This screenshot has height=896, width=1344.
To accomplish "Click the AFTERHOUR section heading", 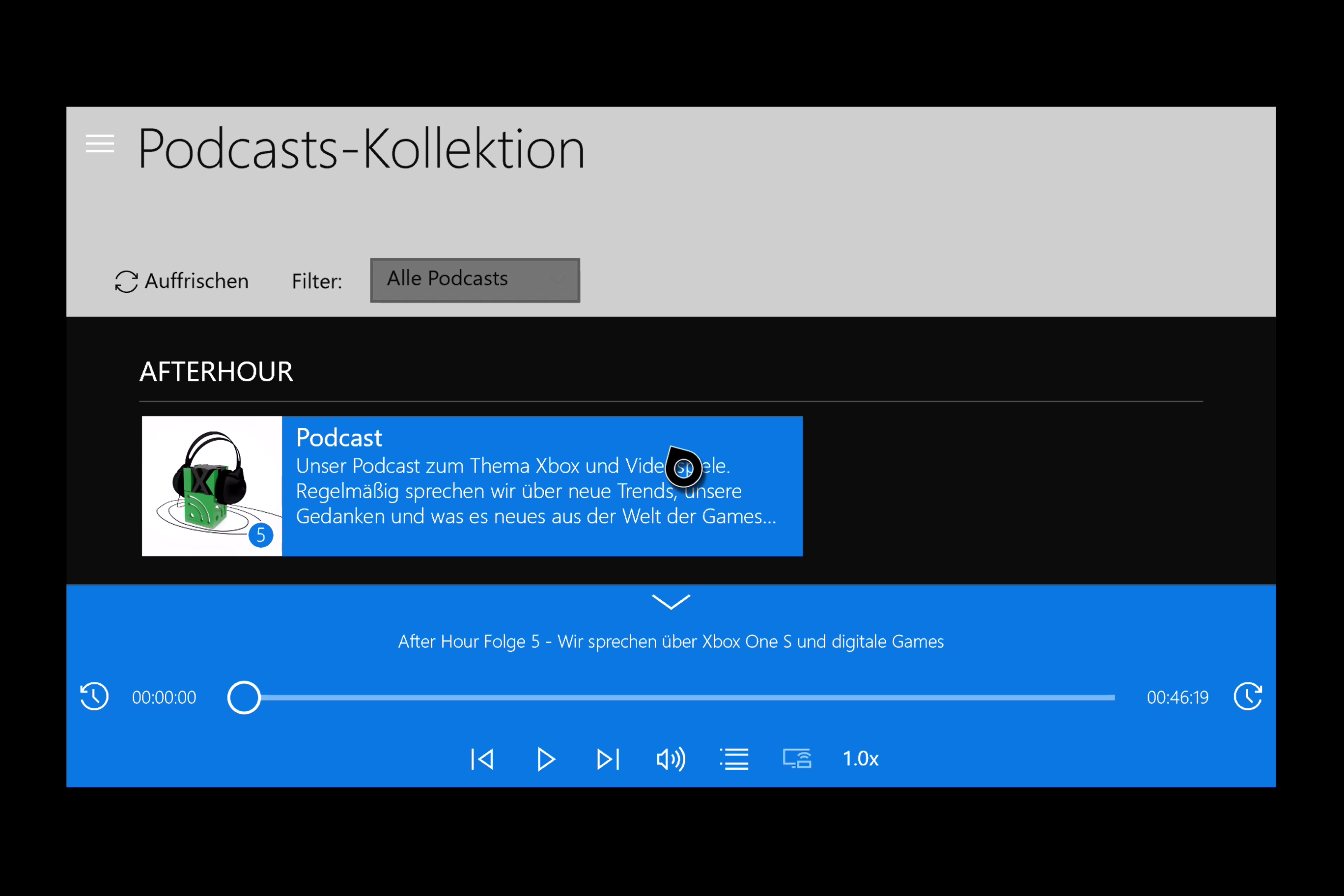I will [x=216, y=371].
